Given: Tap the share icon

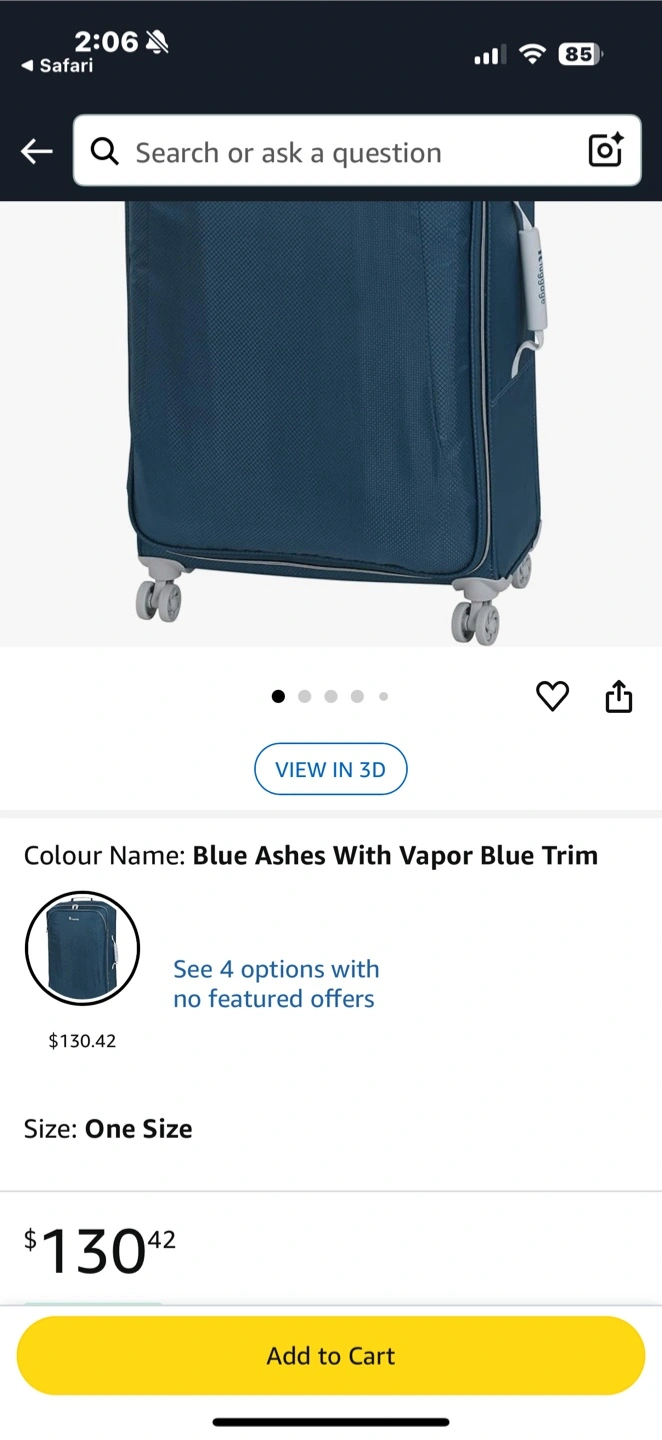Looking at the screenshot, I should (619, 696).
